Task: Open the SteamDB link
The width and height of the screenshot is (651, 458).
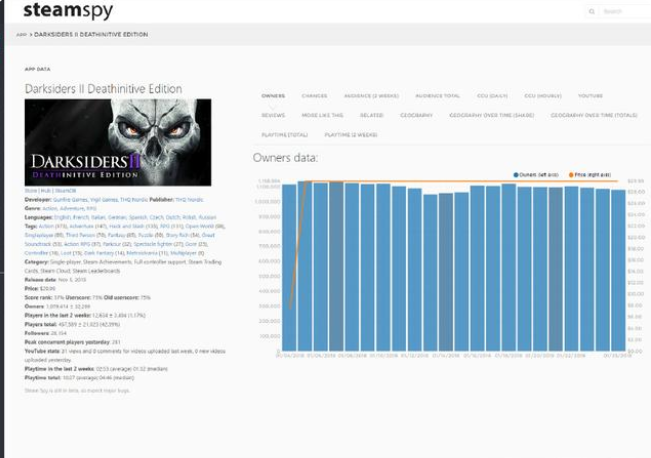Action: coord(65,191)
